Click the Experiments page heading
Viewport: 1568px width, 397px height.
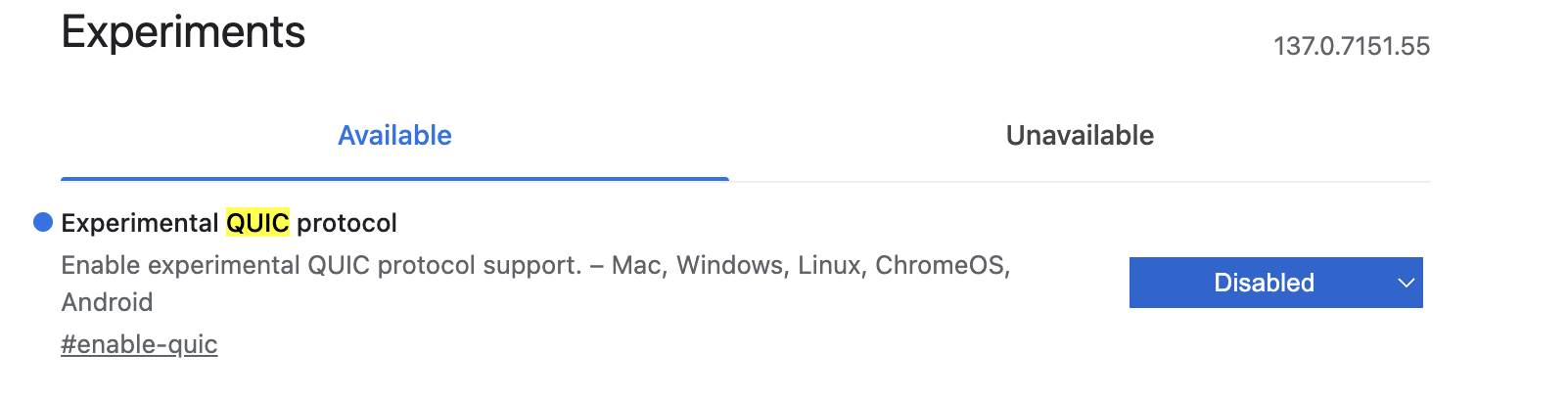click(183, 32)
